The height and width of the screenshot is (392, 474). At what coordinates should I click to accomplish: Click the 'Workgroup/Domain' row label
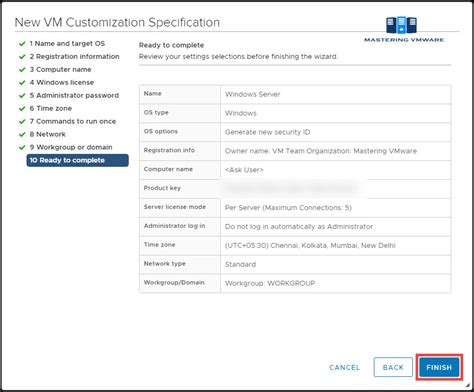click(174, 282)
